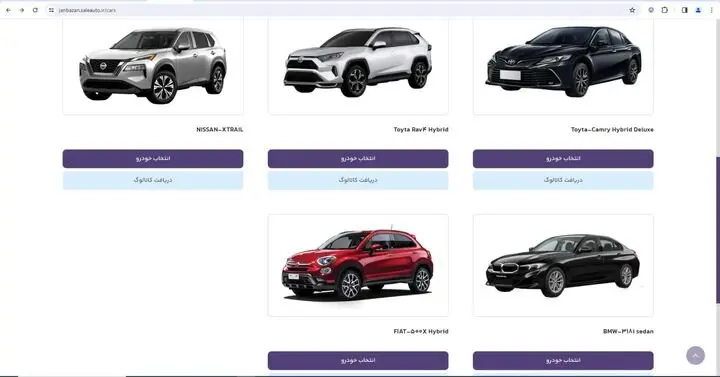Select car button under Camry Hybrid Deluxe

pyautogui.click(x=563, y=158)
